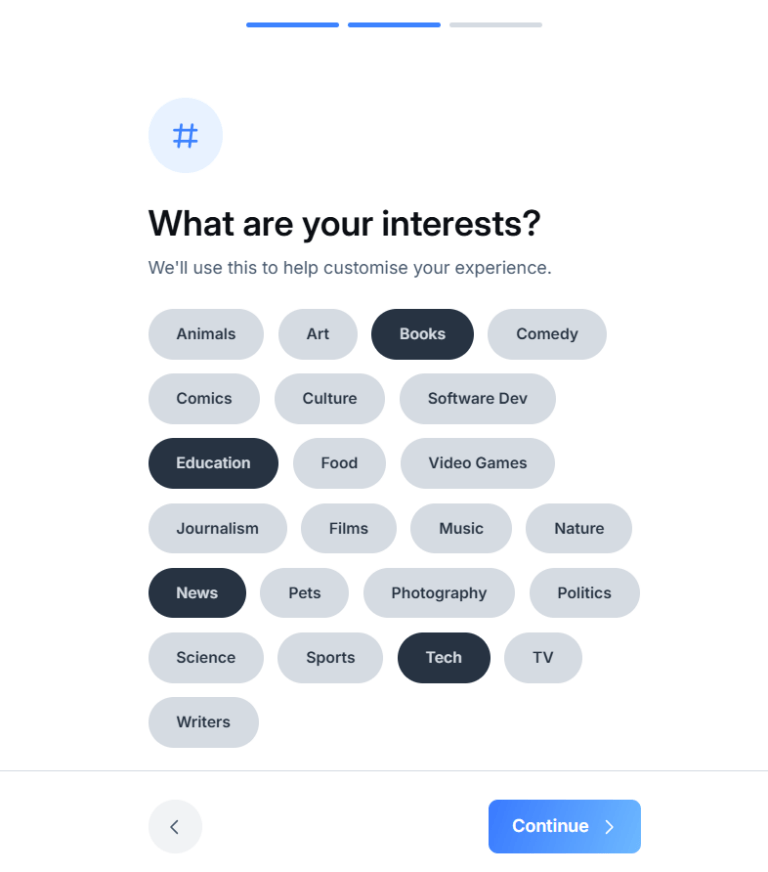
Task: Select the Journalism interest
Action: [x=217, y=528]
